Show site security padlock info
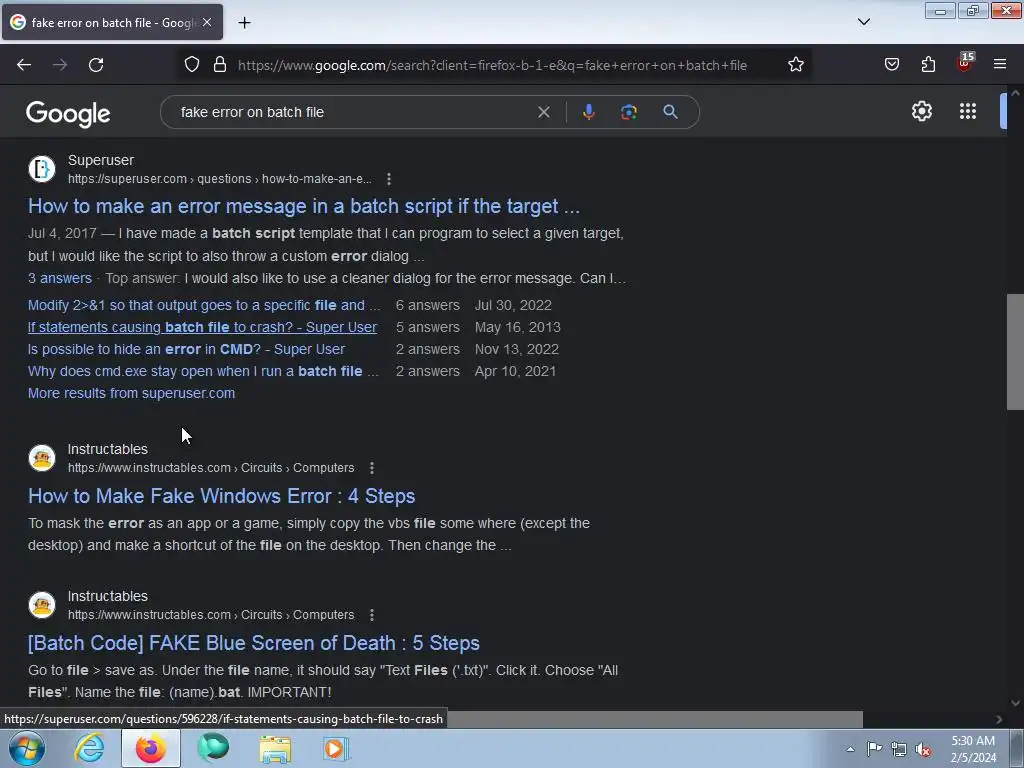Image resolution: width=1024 pixels, height=768 pixels. click(x=220, y=65)
